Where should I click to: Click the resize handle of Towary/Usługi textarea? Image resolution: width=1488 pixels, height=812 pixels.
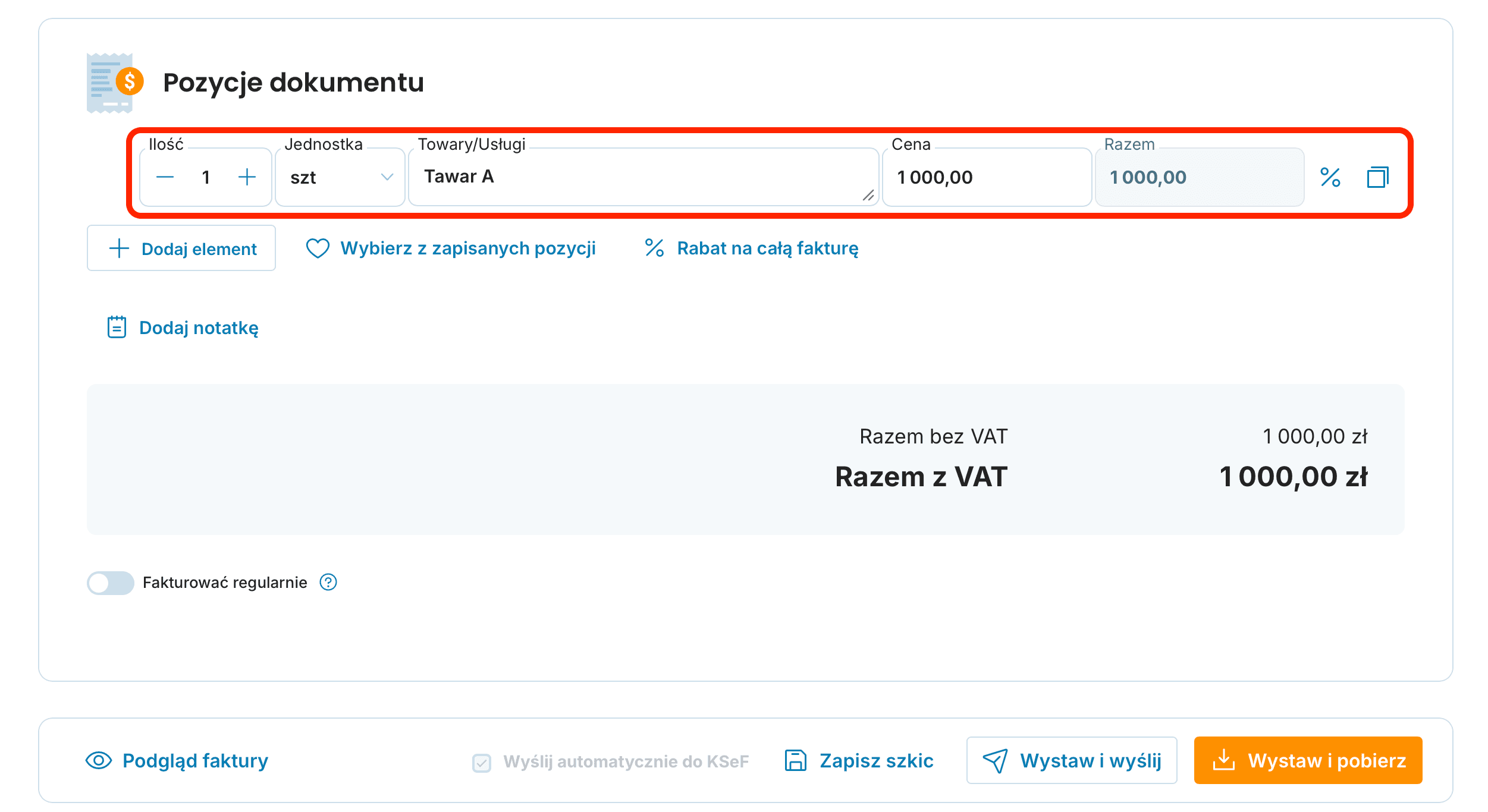click(x=868, y=195)
